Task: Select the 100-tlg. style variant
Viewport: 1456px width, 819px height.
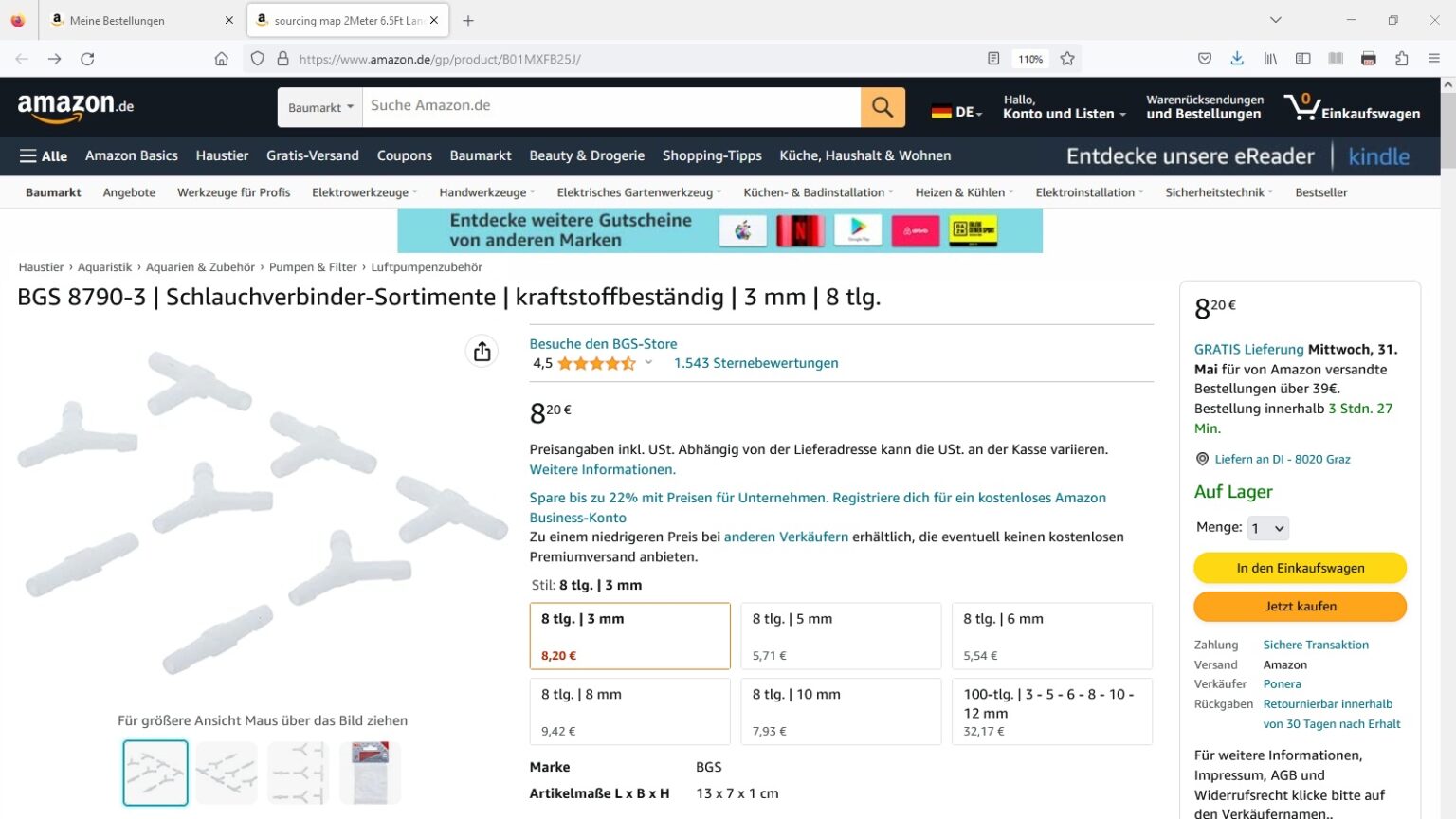Action: [1051, 711]
